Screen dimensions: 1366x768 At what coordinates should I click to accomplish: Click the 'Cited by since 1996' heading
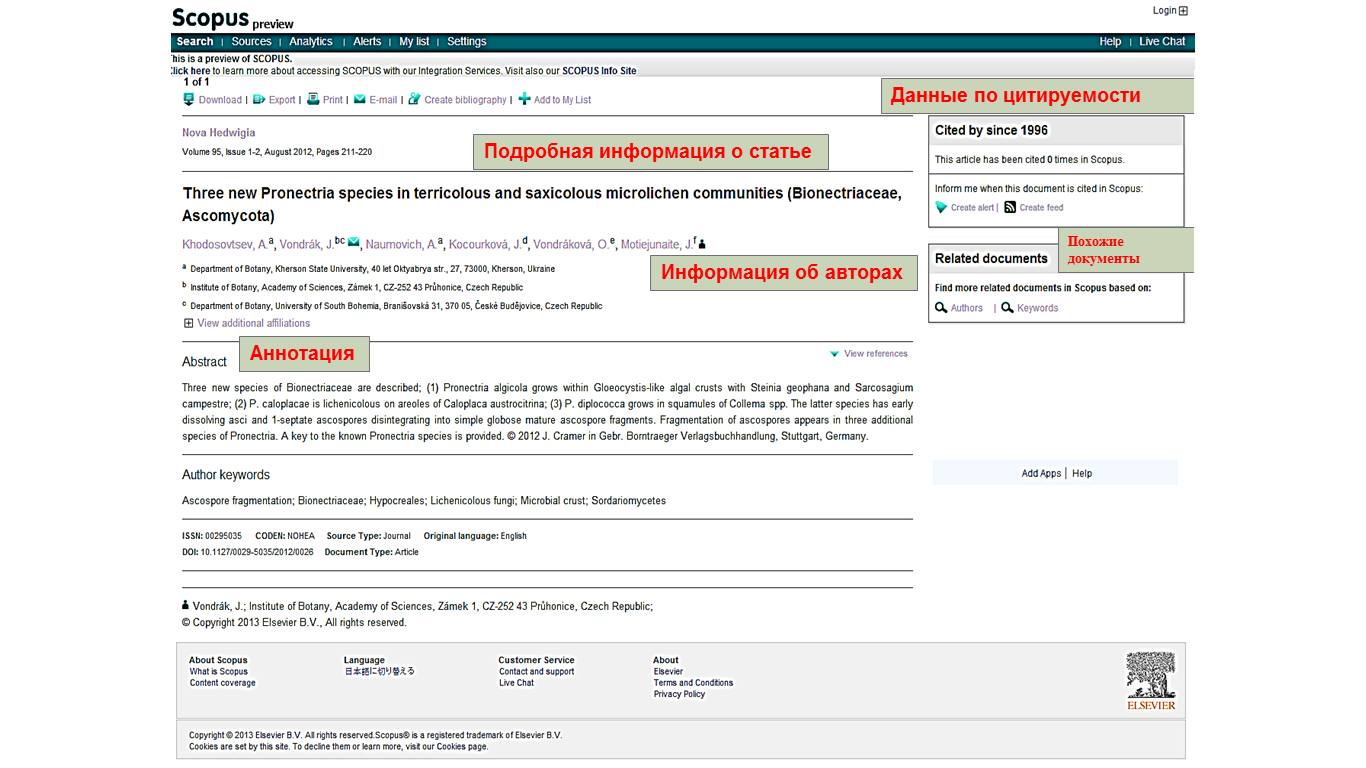point(991,130)
